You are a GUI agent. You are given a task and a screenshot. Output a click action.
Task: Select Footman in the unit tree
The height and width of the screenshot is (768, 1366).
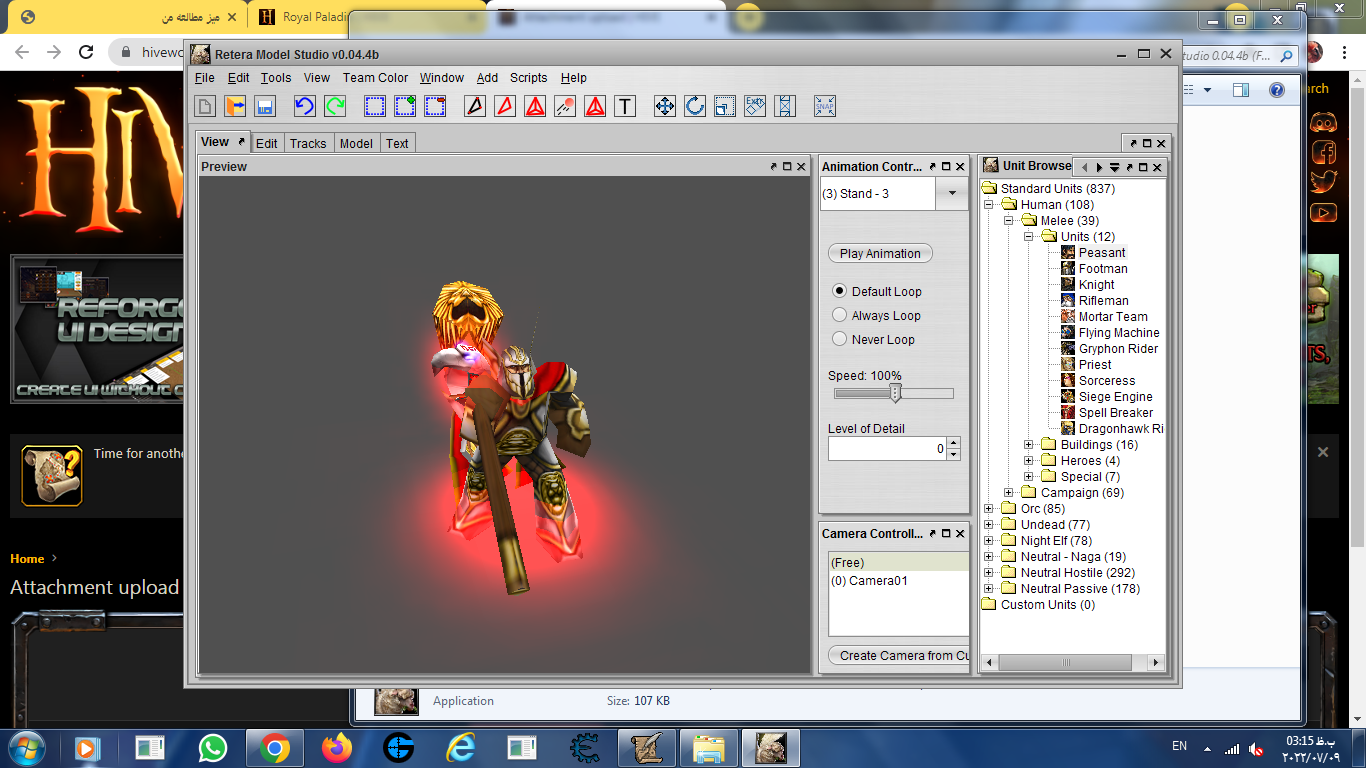pyautogui.click(x=1103, y=269)
